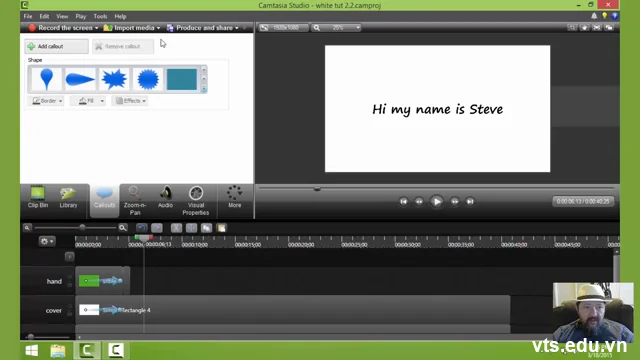Click Produce and share button

coord(200,28)
